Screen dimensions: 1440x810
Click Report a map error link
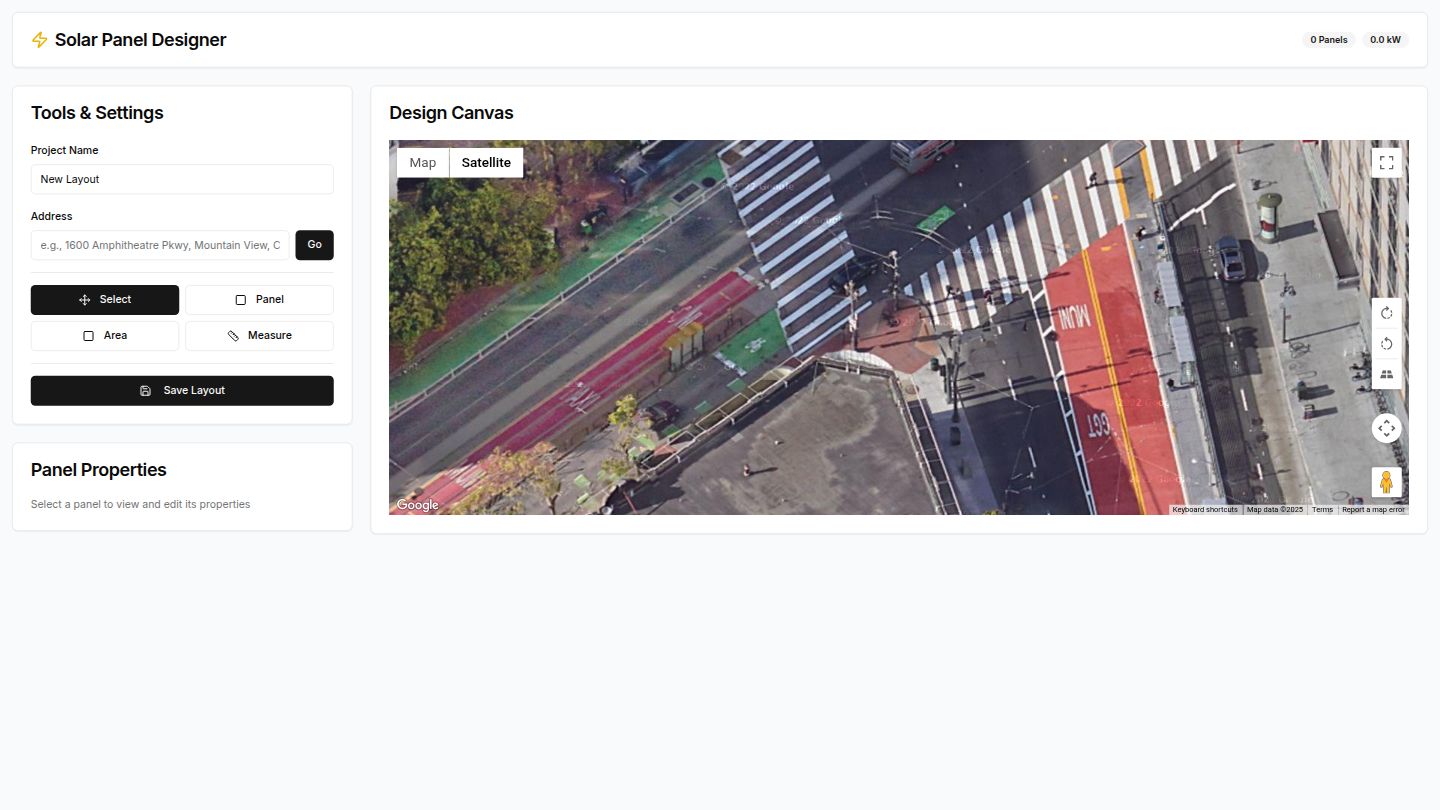pyautogui.click(x=1373, y=510)
